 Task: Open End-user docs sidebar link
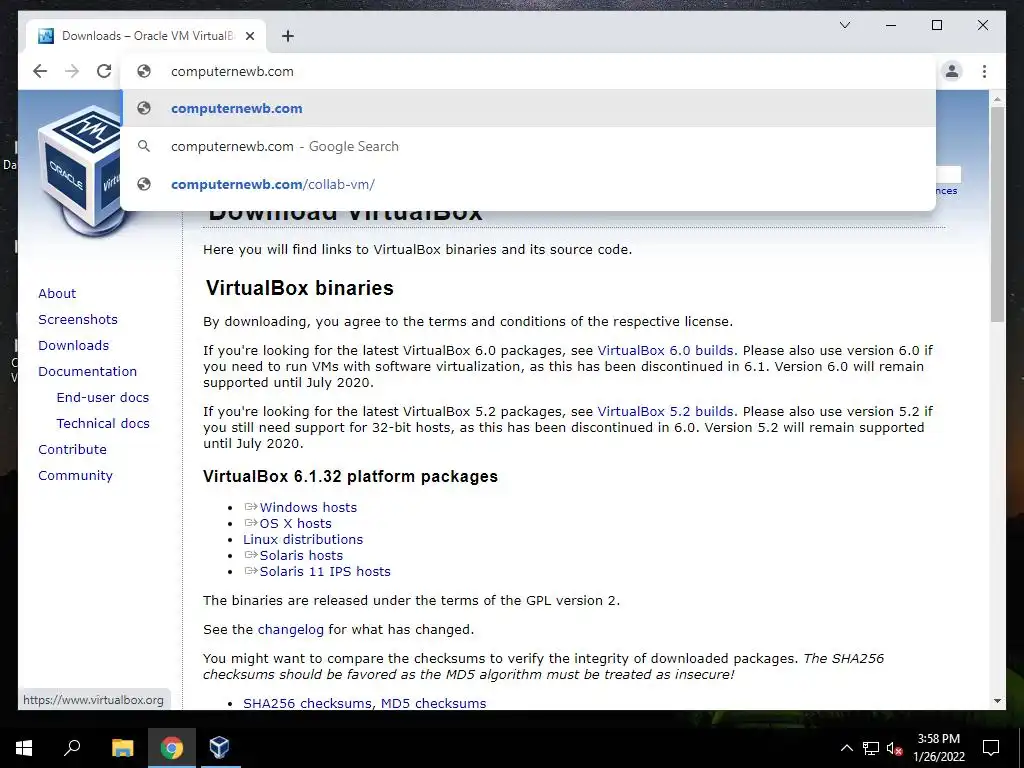click(x=103, y=398)
